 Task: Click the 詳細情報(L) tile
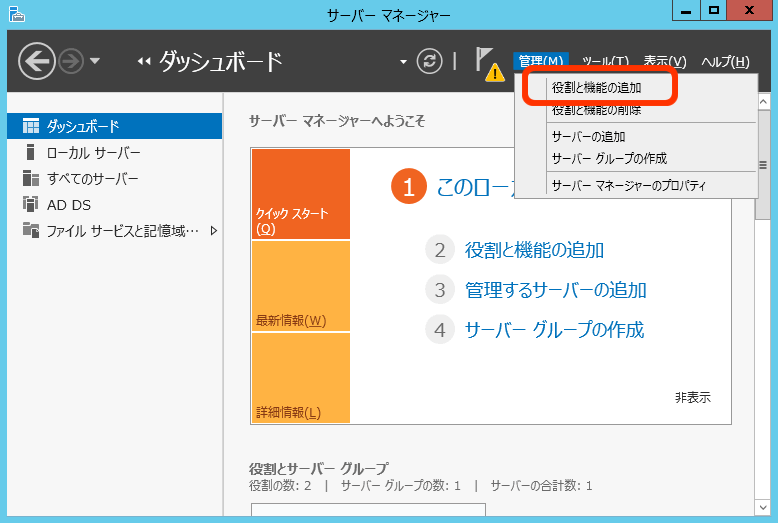(x=301, y=378)
